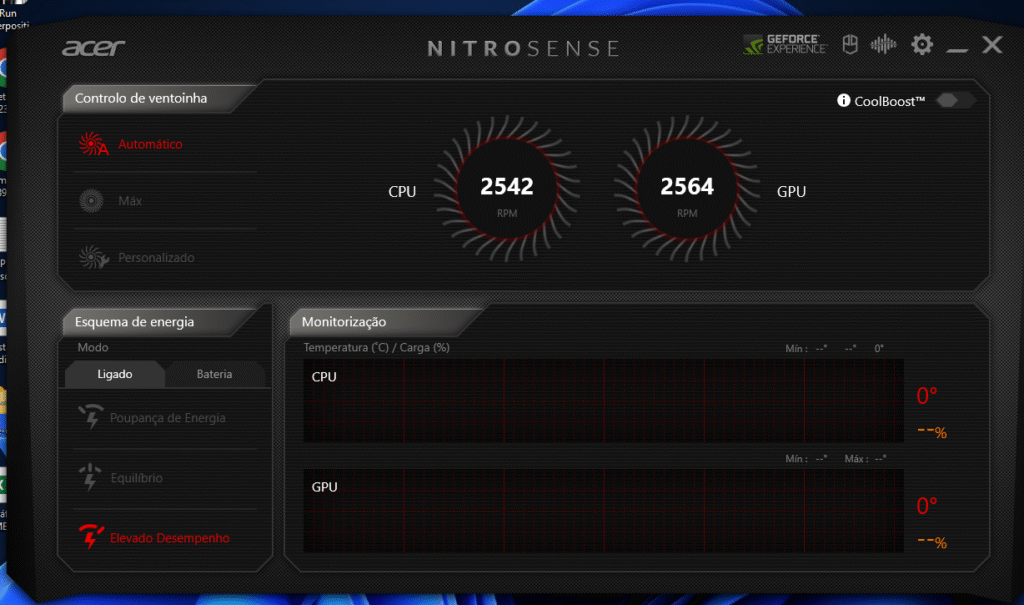1024x605 pixels.
Task: Open the acoustic sound profile icon
Action: point(884,44)
